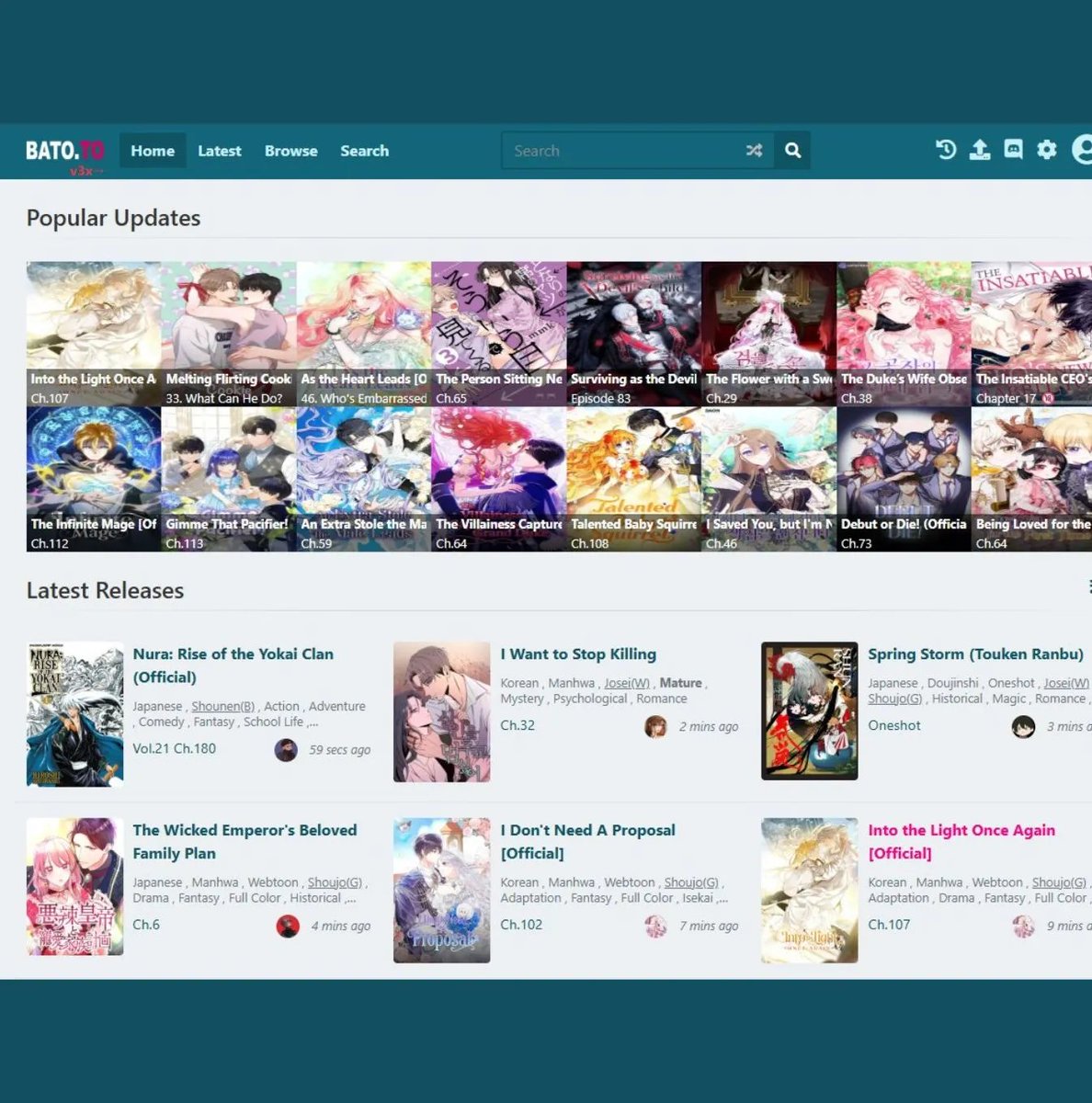
Task: Open Gimme That Pacifier! cover
Action: [229, 479]
